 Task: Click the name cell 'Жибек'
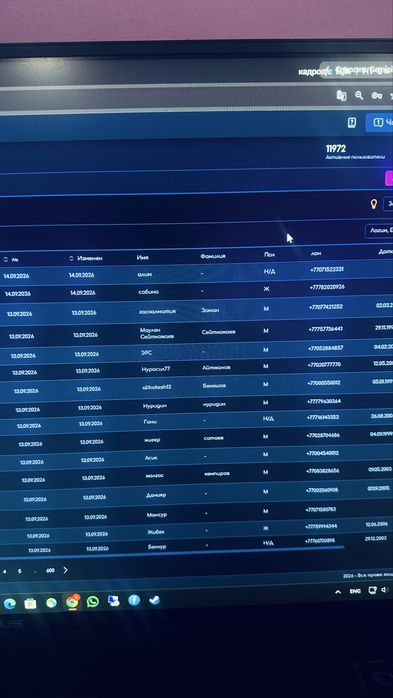tap(156, 532)
